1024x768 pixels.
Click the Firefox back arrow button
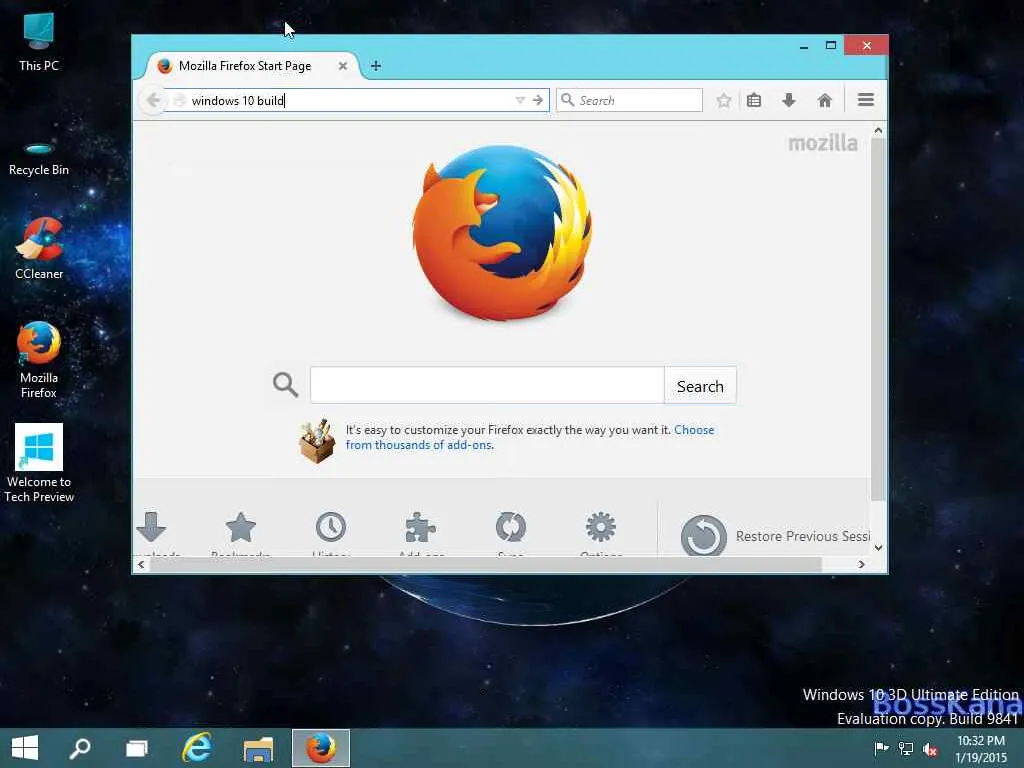153,101
